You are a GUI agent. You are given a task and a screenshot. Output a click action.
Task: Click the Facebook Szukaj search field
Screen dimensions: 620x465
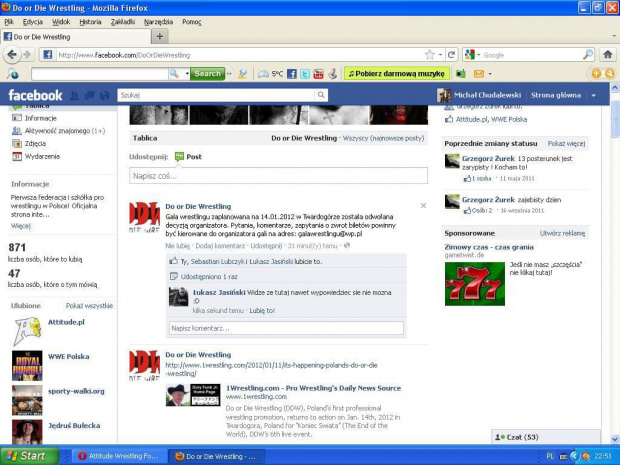click(x=217, y=95)
